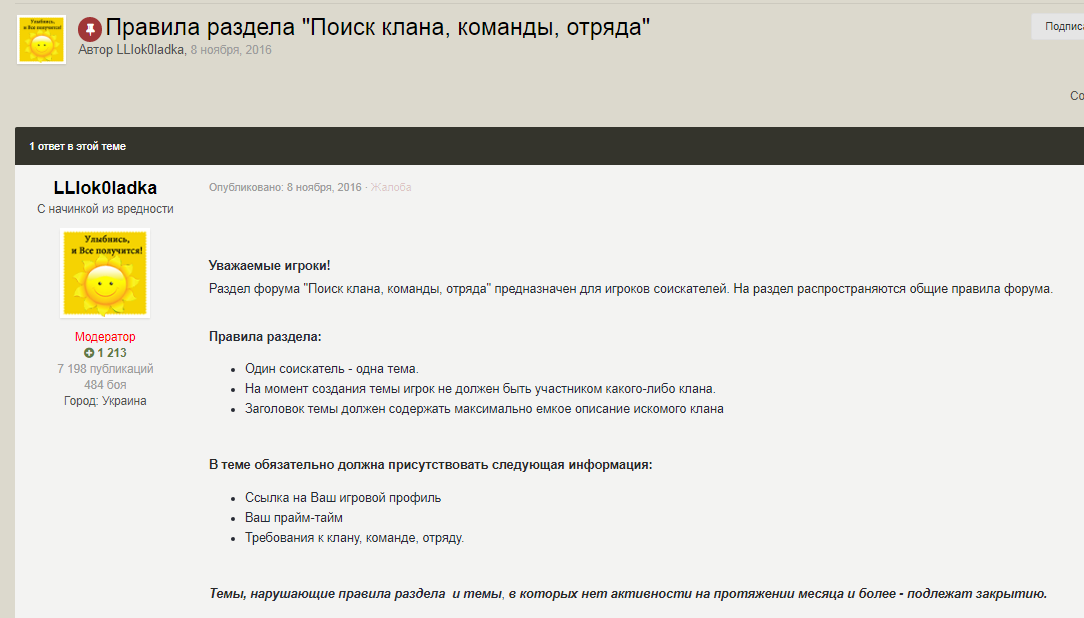The width and height of the screenshot is (1084, 618).
Task: Open LLlok0ladka profile name in the post
Action: click(x=105, y=187)
